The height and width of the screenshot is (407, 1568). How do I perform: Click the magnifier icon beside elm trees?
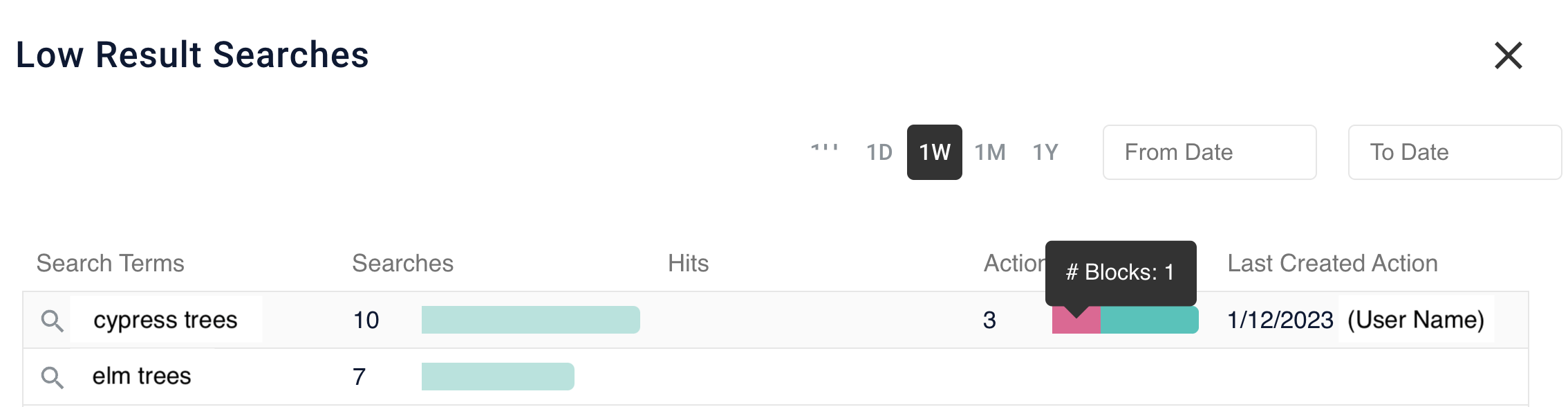(x=52, y=377)
